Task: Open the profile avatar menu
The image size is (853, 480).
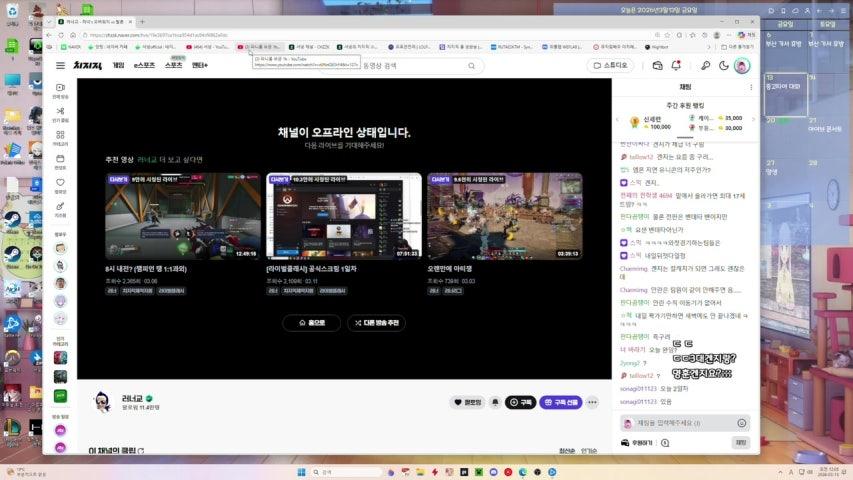Action: coord(742,66)
